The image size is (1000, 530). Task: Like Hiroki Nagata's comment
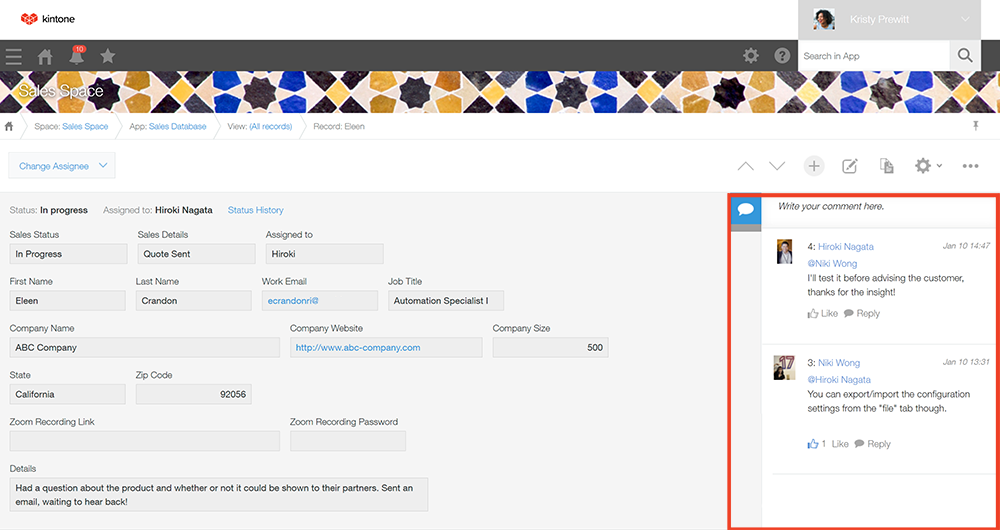[x=823, y=313]
